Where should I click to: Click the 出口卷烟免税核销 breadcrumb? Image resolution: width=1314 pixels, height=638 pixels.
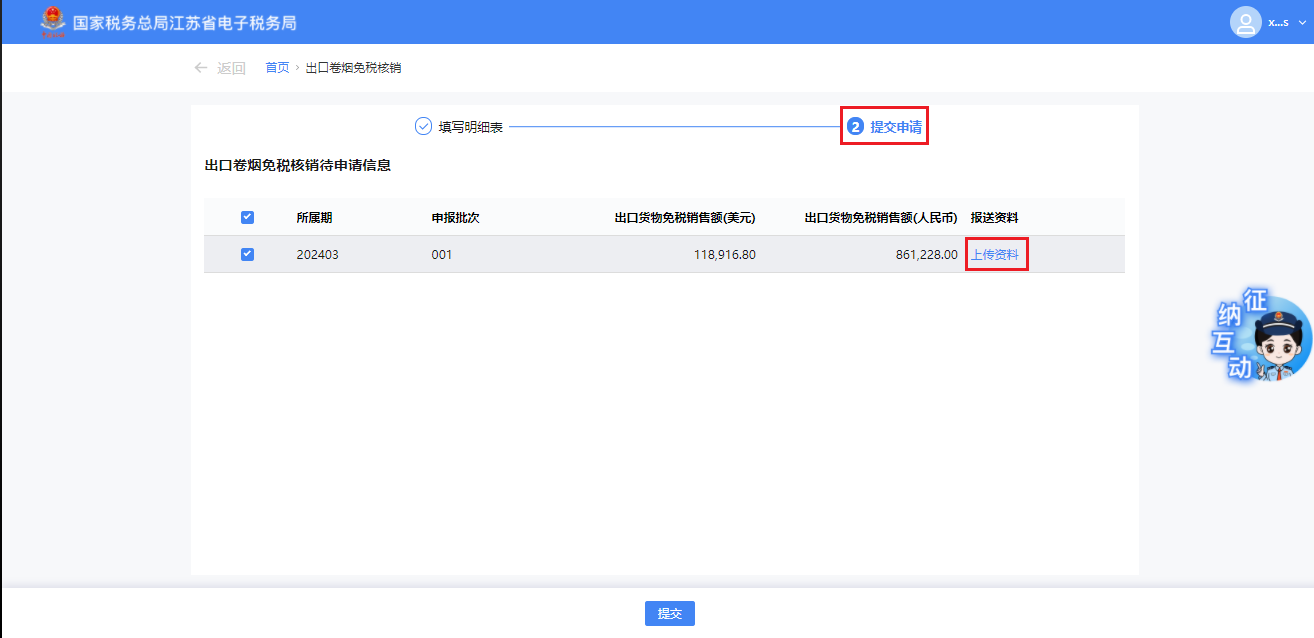pos(353,68)
